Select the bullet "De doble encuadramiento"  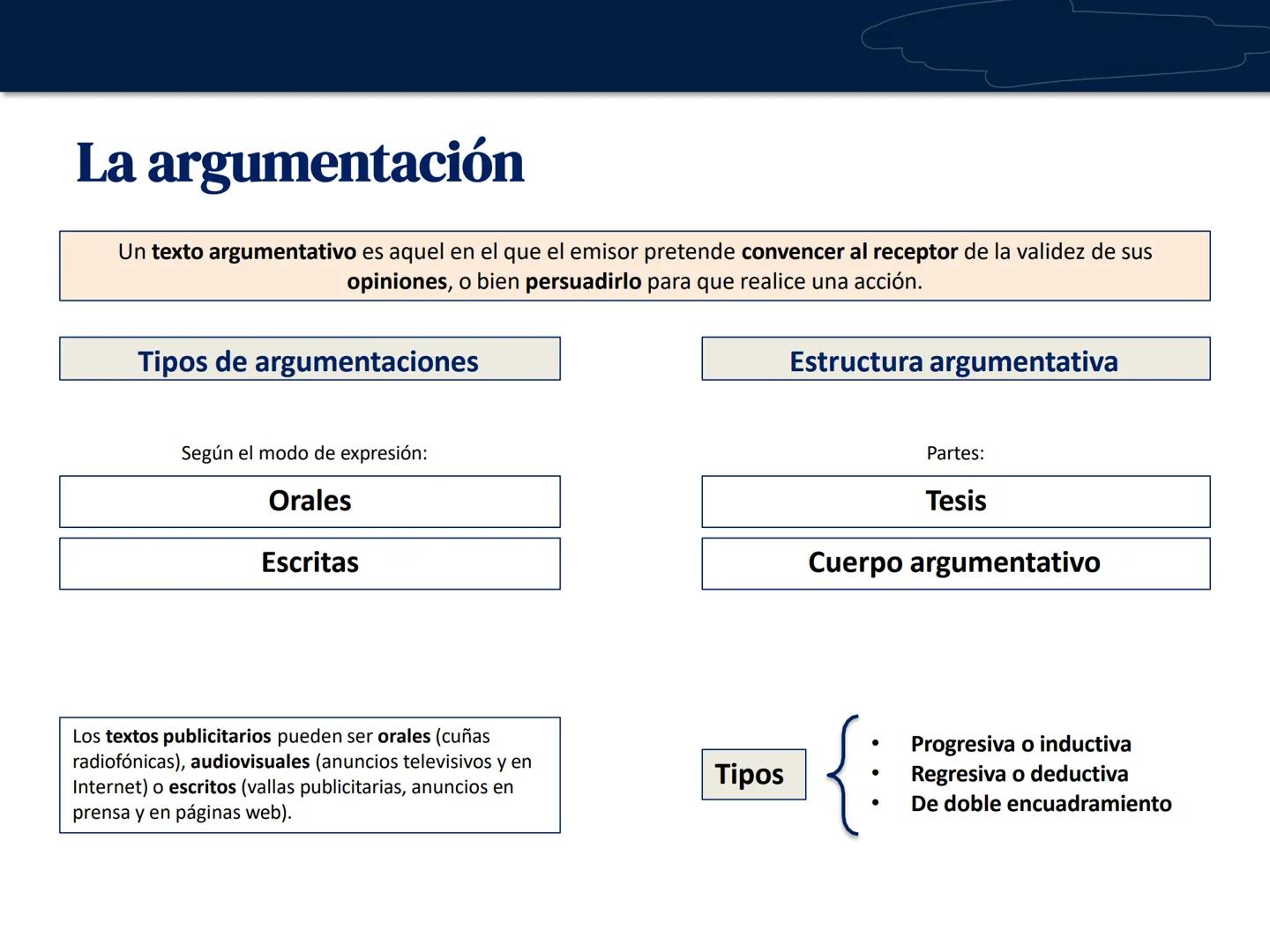(1041, 804)
